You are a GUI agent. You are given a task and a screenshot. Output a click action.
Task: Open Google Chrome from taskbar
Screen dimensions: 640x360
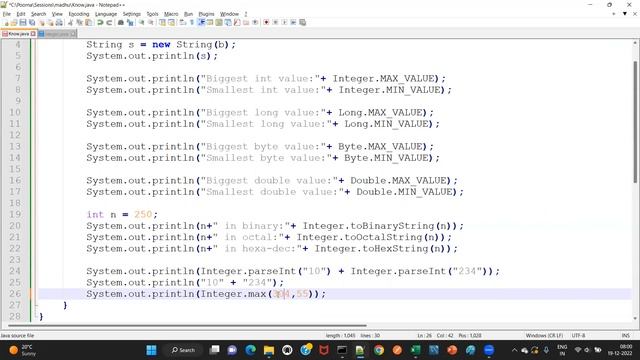pyautogui.click(x=379, y=350)
